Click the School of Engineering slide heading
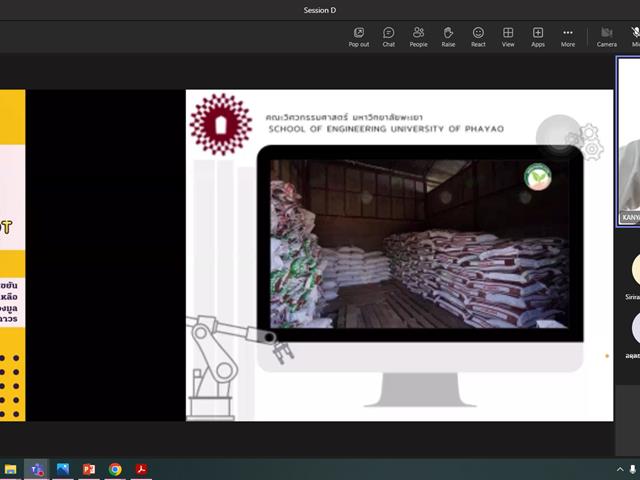 386,129
